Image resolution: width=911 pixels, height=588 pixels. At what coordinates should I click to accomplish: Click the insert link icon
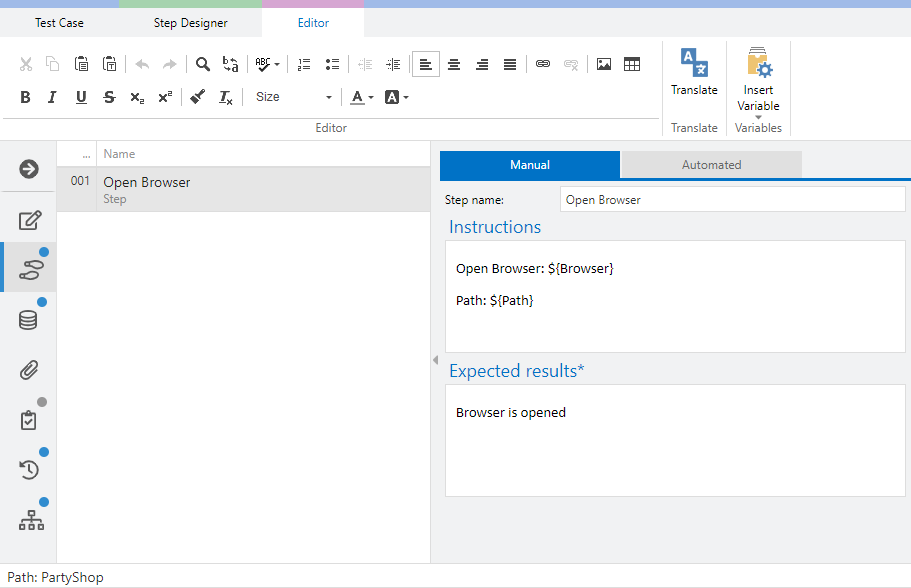point(542,64)
